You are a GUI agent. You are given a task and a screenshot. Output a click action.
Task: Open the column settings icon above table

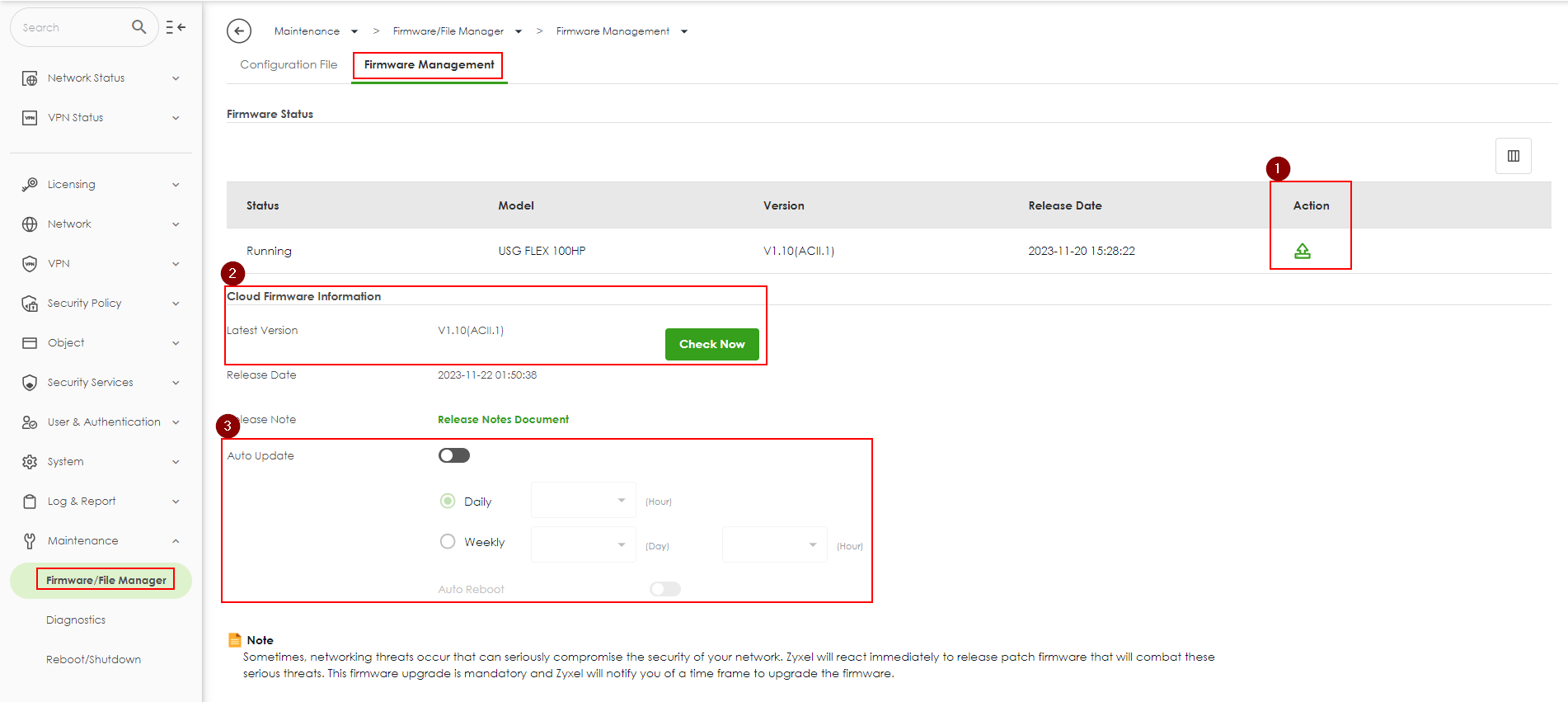(1513, 156)
